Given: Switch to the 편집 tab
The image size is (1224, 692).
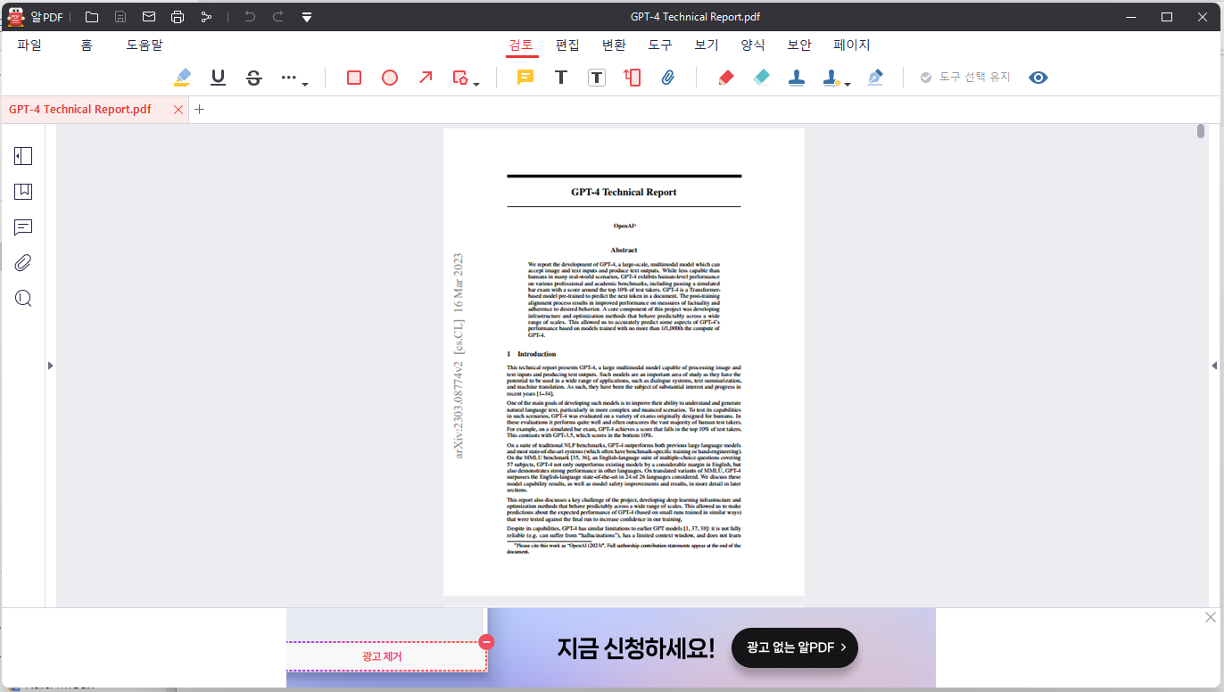Looking at the screenshot, I should 567,45.
